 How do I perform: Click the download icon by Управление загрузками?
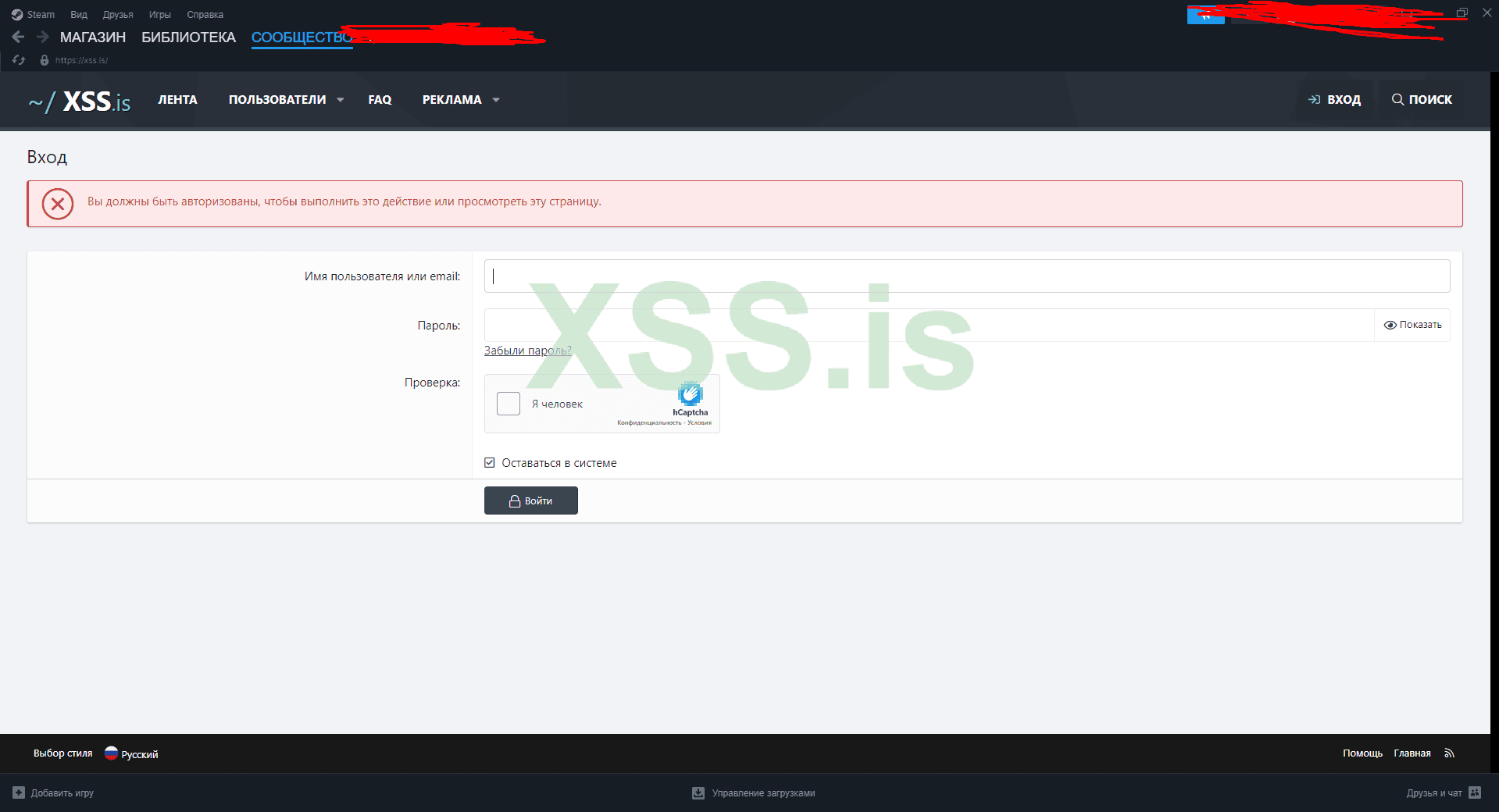pyautogui.click(x=698, y=792)
